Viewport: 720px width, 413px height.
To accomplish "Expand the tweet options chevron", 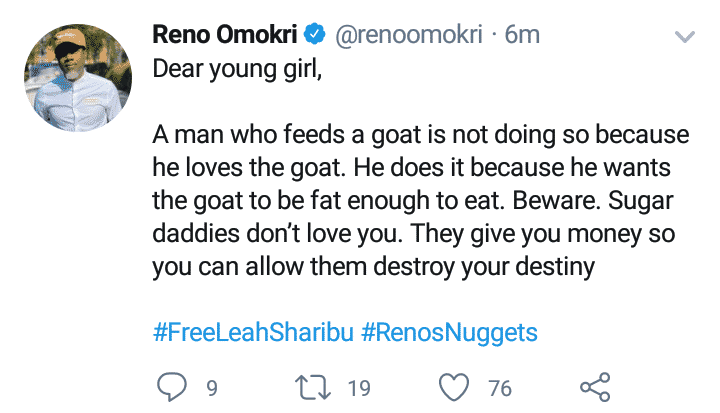I will 685,36.
